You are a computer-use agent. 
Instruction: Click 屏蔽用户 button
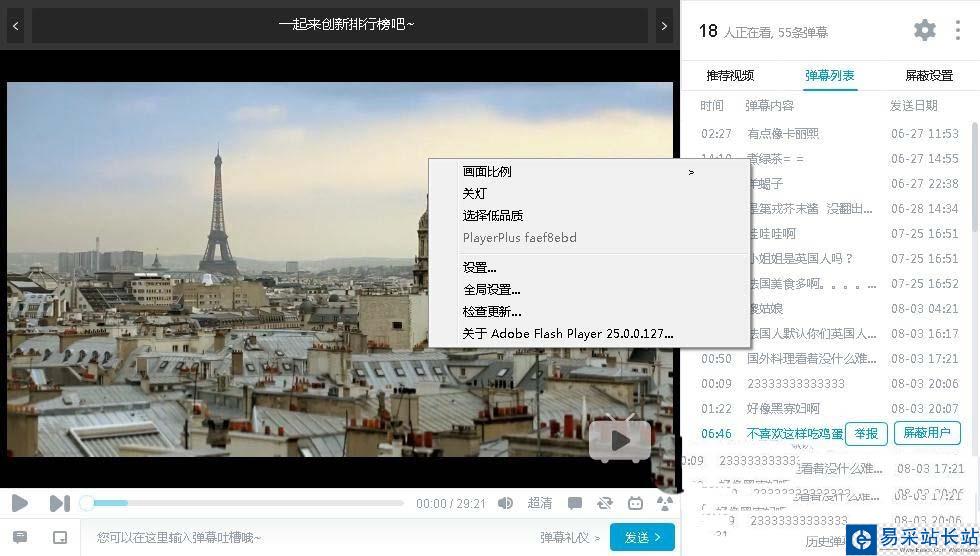[927, 433]
